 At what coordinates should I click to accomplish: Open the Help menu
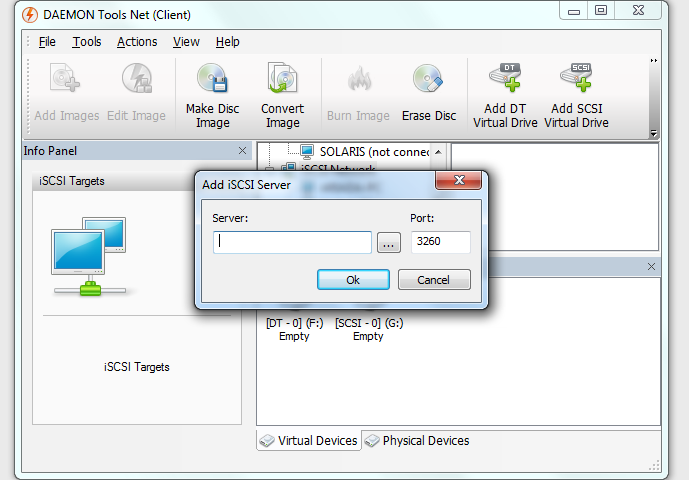(228, 42)
